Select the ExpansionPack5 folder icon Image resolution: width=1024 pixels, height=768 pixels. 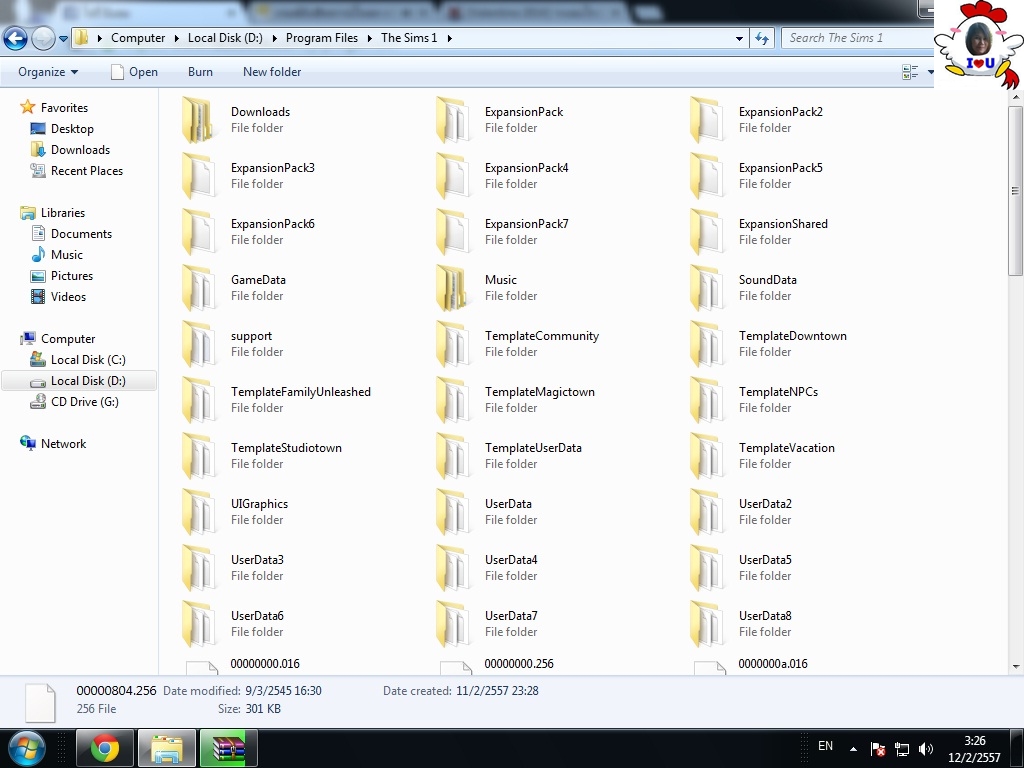707,176
